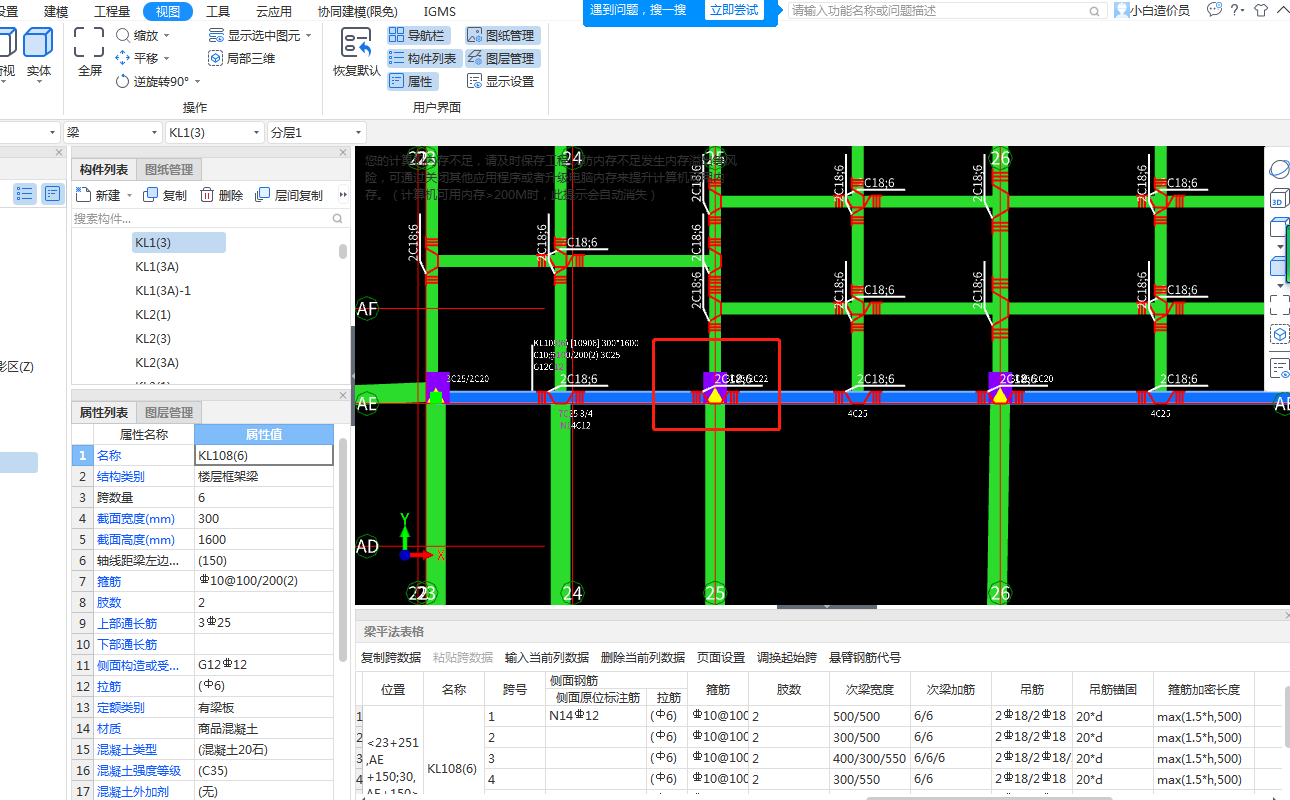
Task: Select the 实体 solid view cube icon
Action: pyautogui.click(x=39, y=43)
